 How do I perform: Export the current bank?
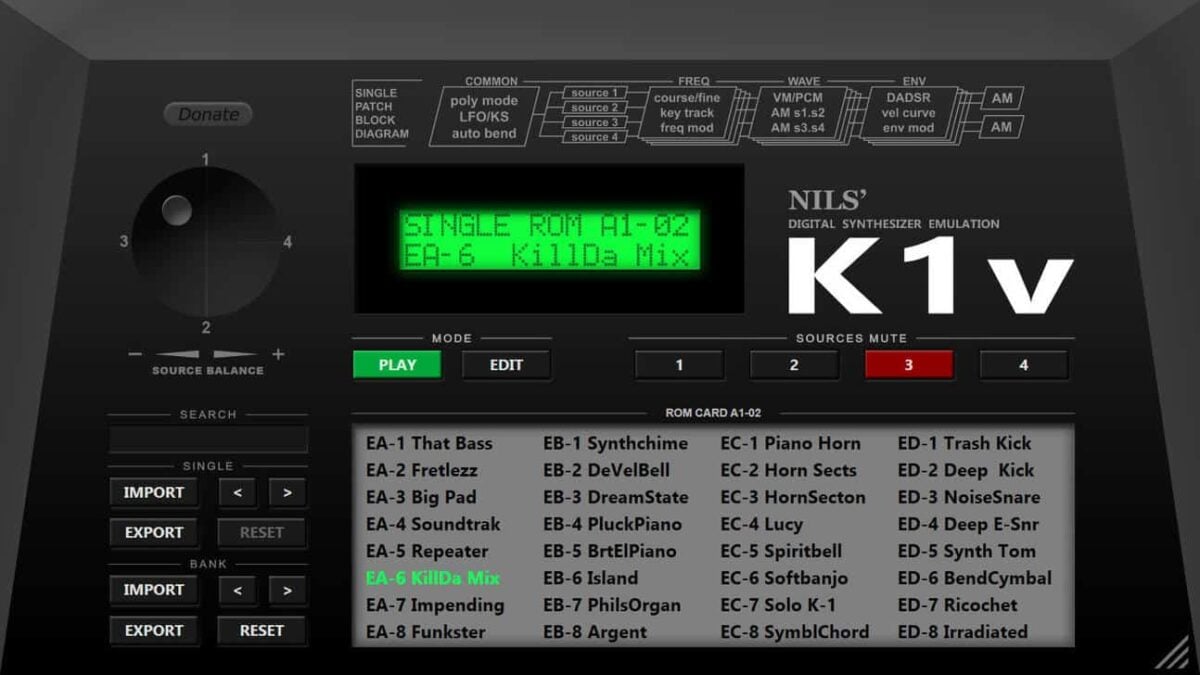(154, 630)
